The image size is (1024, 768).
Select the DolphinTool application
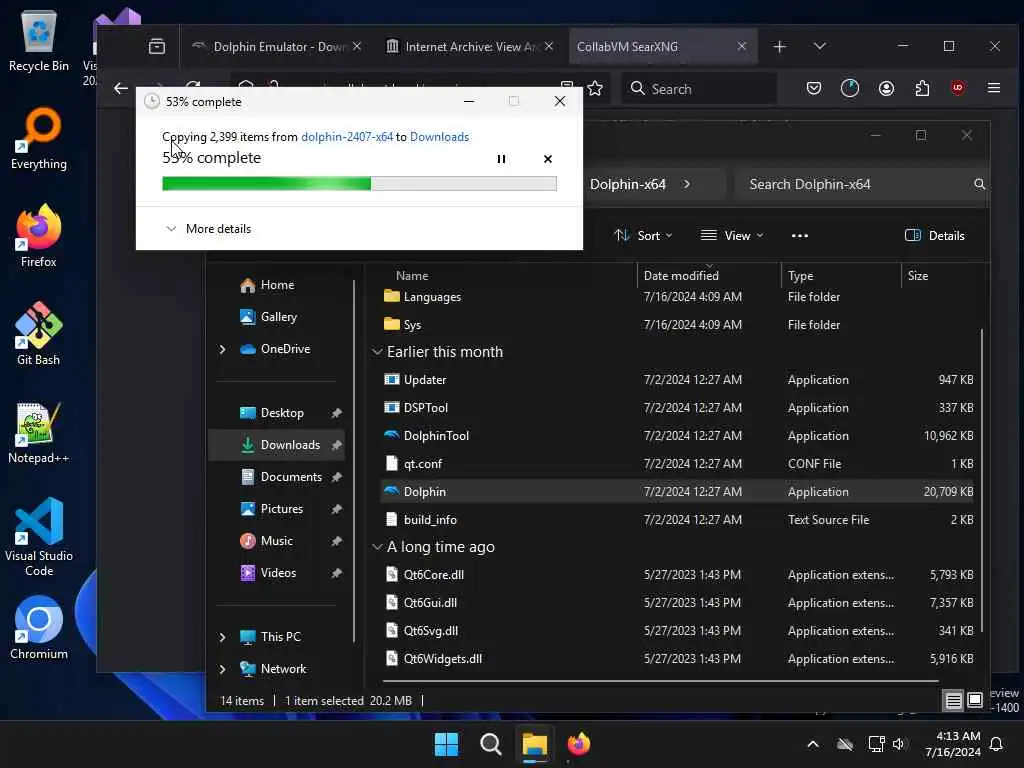point(677,436)
